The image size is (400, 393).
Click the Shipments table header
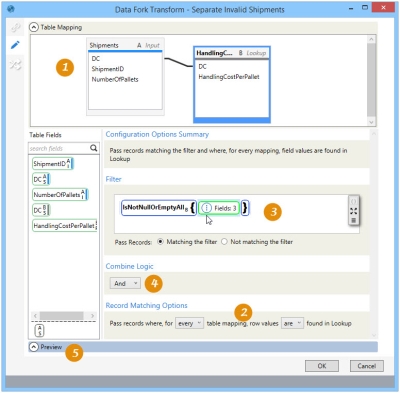(125, 45)
